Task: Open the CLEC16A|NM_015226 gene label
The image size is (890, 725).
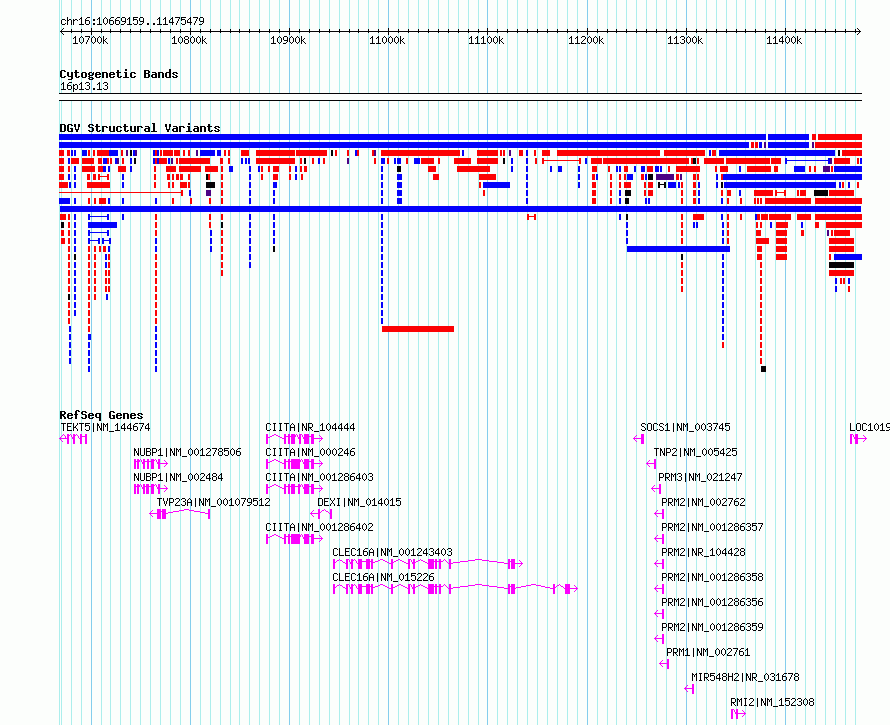Action: [383, 577]
